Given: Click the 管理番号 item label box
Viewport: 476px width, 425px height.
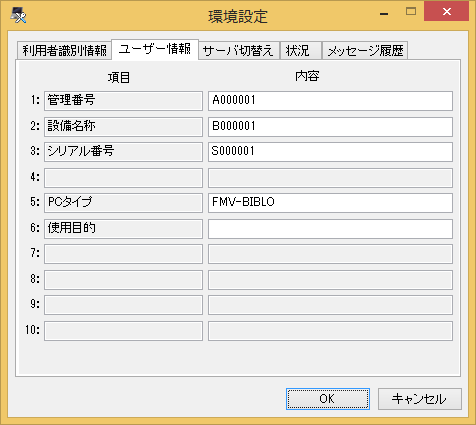Looking at the screenshot, I should [x=123, y=101].
